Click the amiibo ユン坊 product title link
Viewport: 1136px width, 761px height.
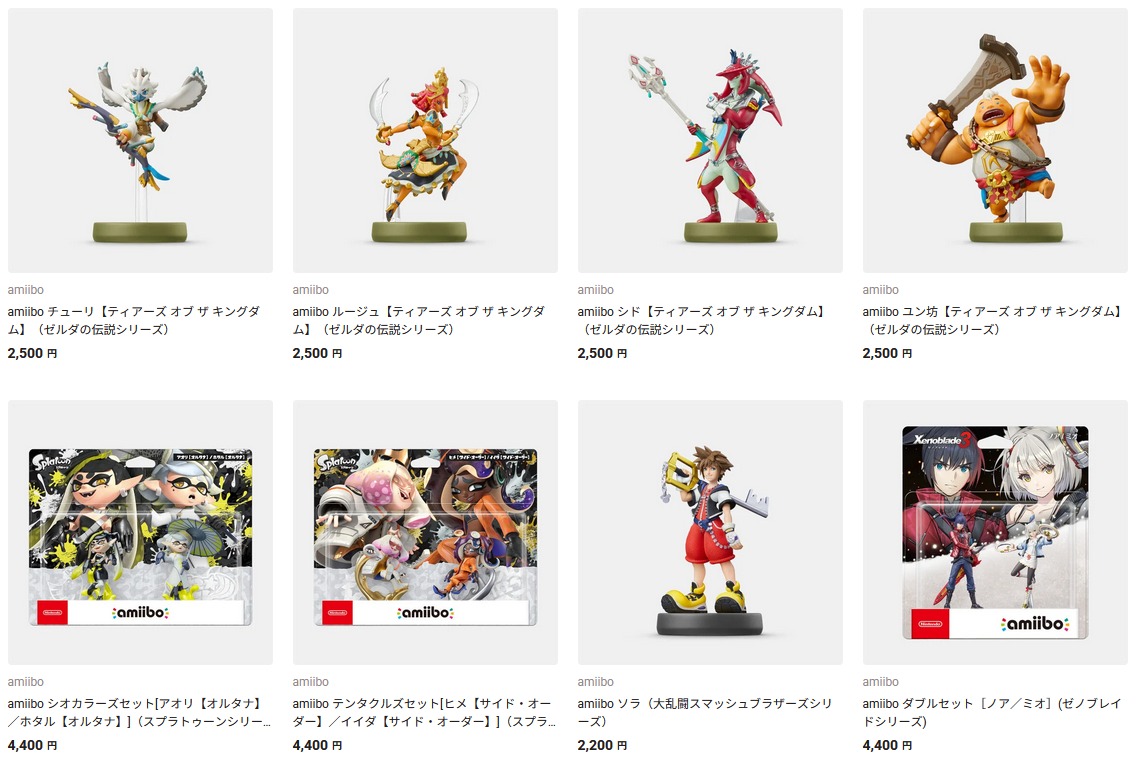click(x=993, y=320)
